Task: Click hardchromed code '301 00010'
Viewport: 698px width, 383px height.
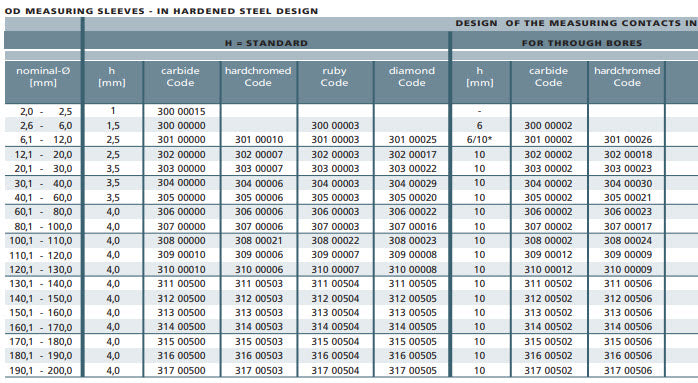Action: [x=259, y=140]
